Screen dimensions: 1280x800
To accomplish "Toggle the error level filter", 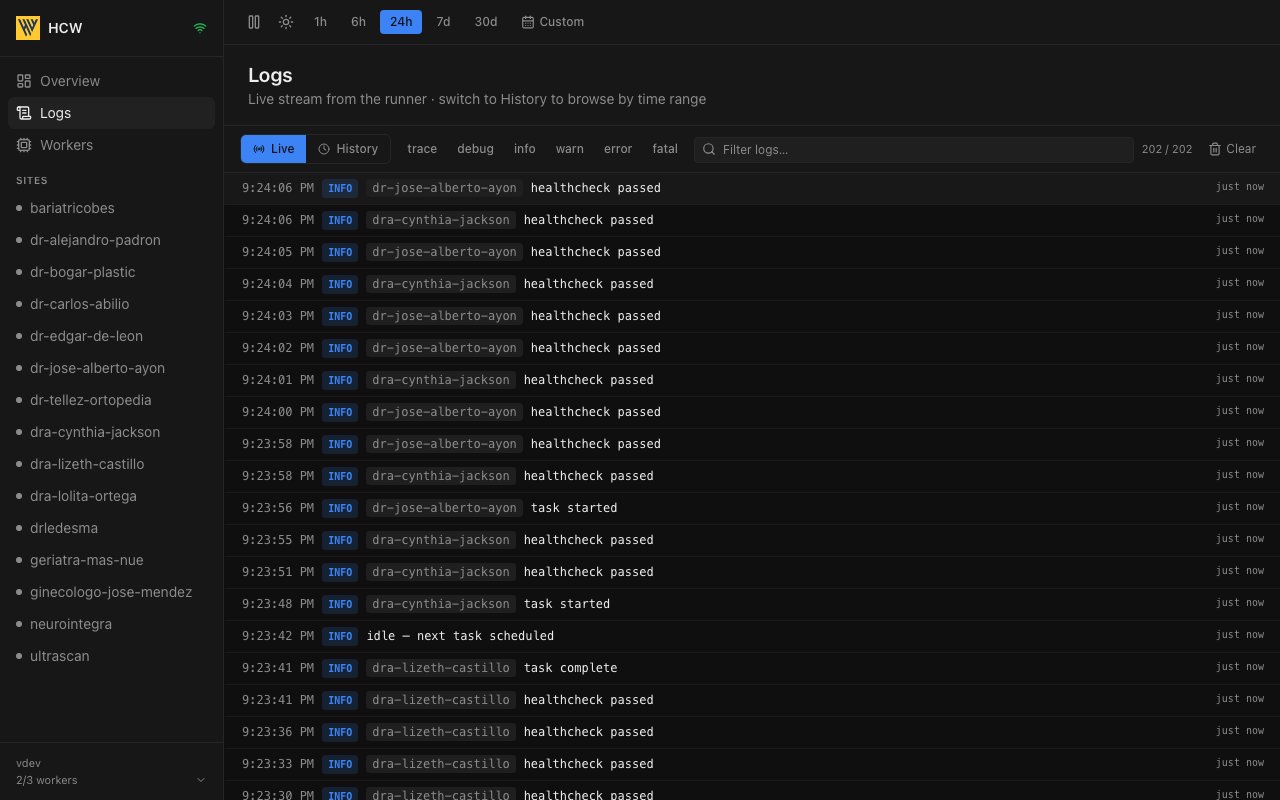I will 618,149.
